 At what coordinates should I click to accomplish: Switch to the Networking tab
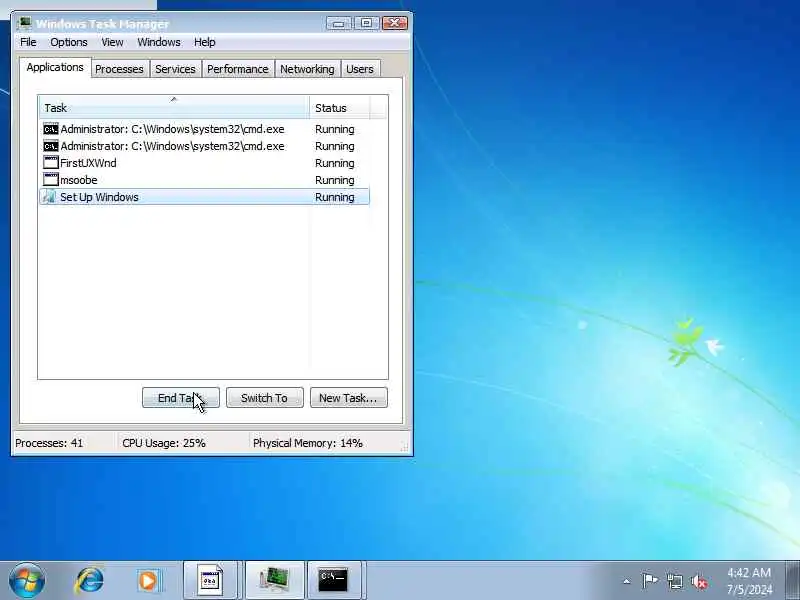307,69
